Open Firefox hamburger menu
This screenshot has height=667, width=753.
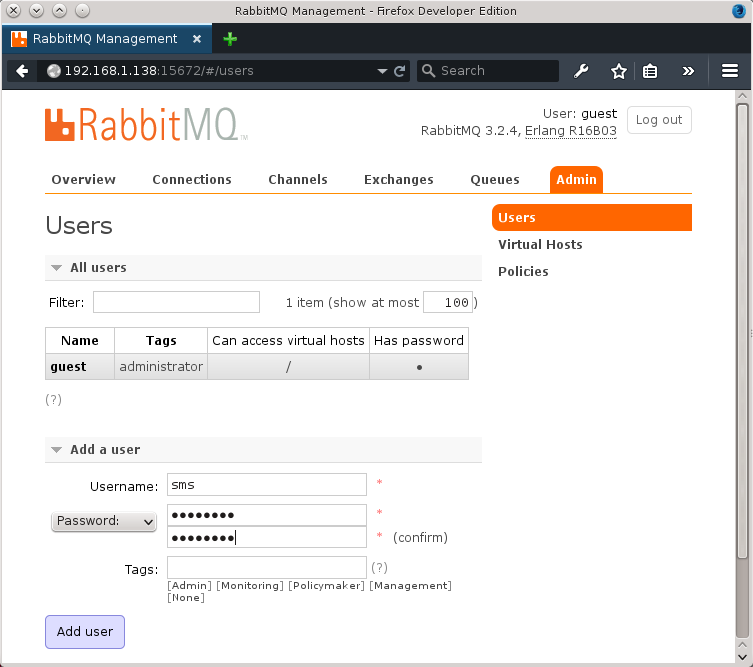pos(729,71)
